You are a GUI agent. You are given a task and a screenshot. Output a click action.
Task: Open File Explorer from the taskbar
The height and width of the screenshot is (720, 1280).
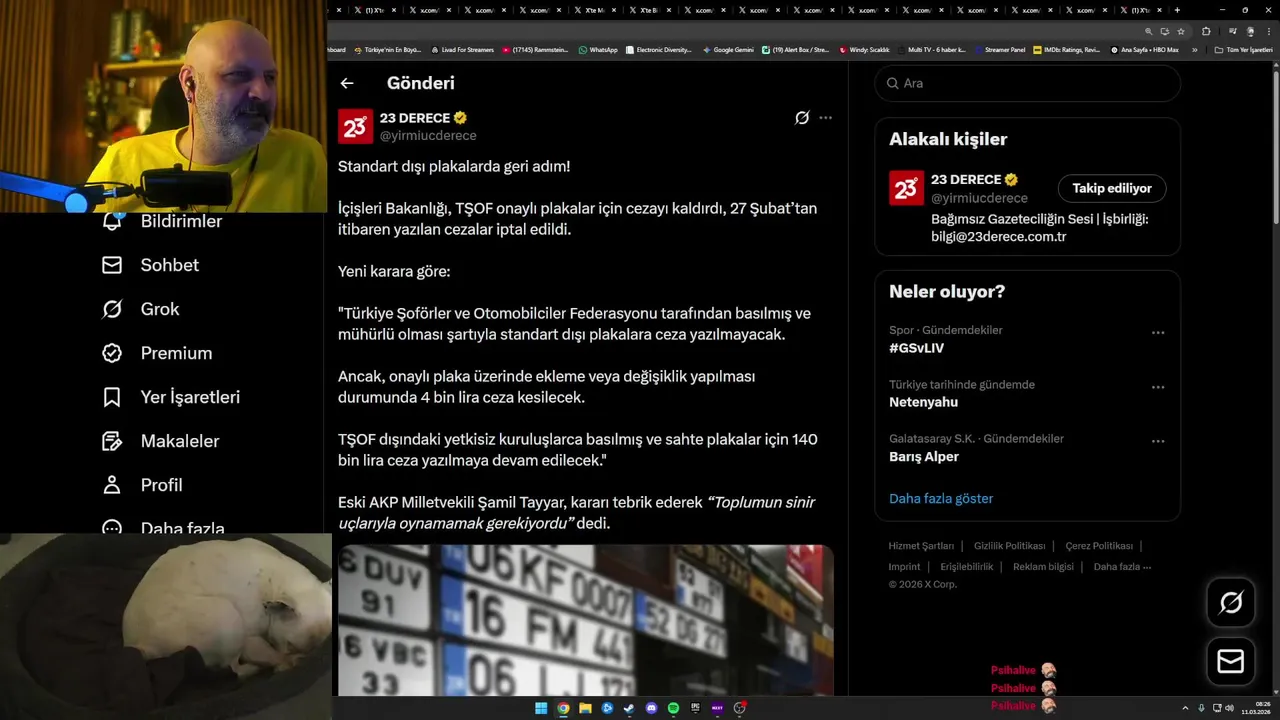coord(585,708)
